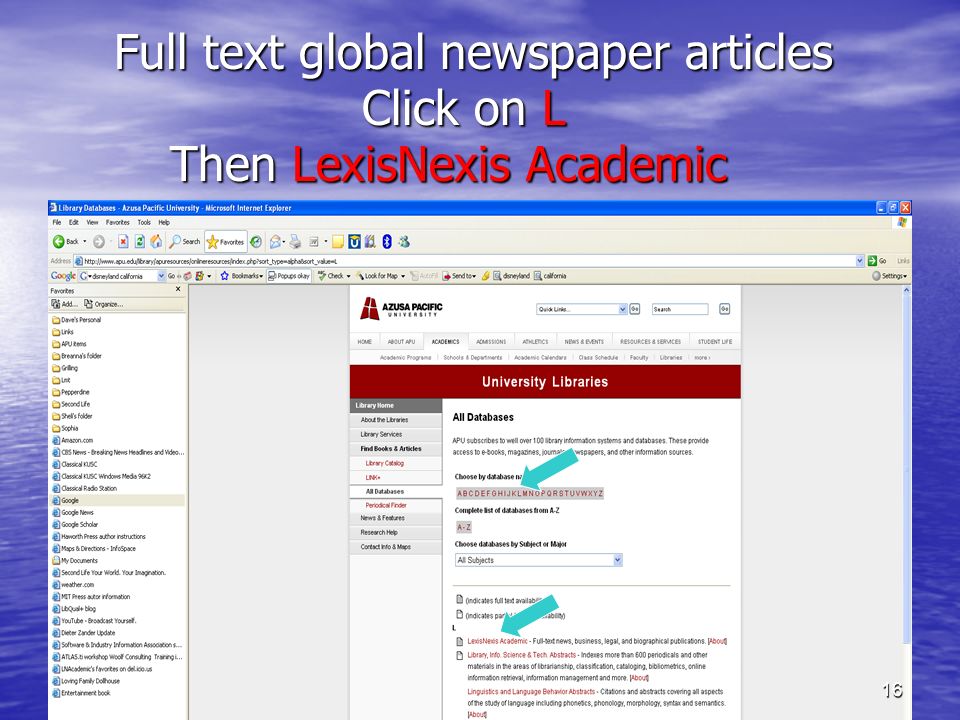Open Library, Info. Science & Tech. Abstracts link
960x720 pixels.
pyautogui.click(x=522, y=654)
